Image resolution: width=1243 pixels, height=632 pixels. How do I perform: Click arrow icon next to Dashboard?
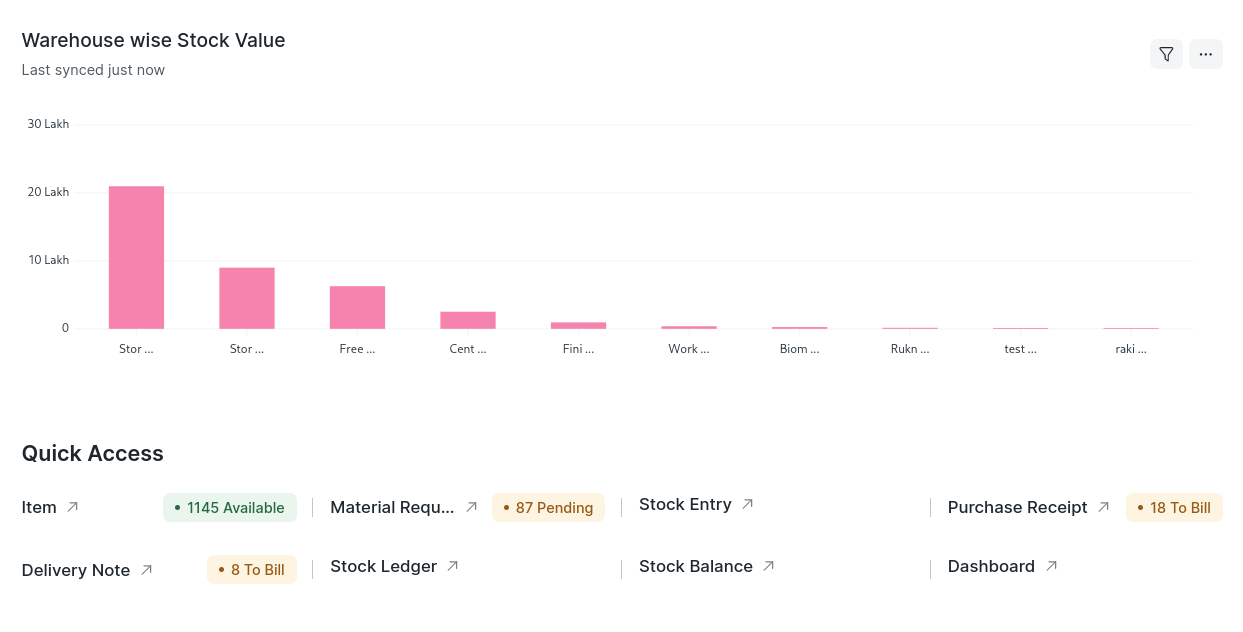pyautogui.click(x=1051, y=566)
